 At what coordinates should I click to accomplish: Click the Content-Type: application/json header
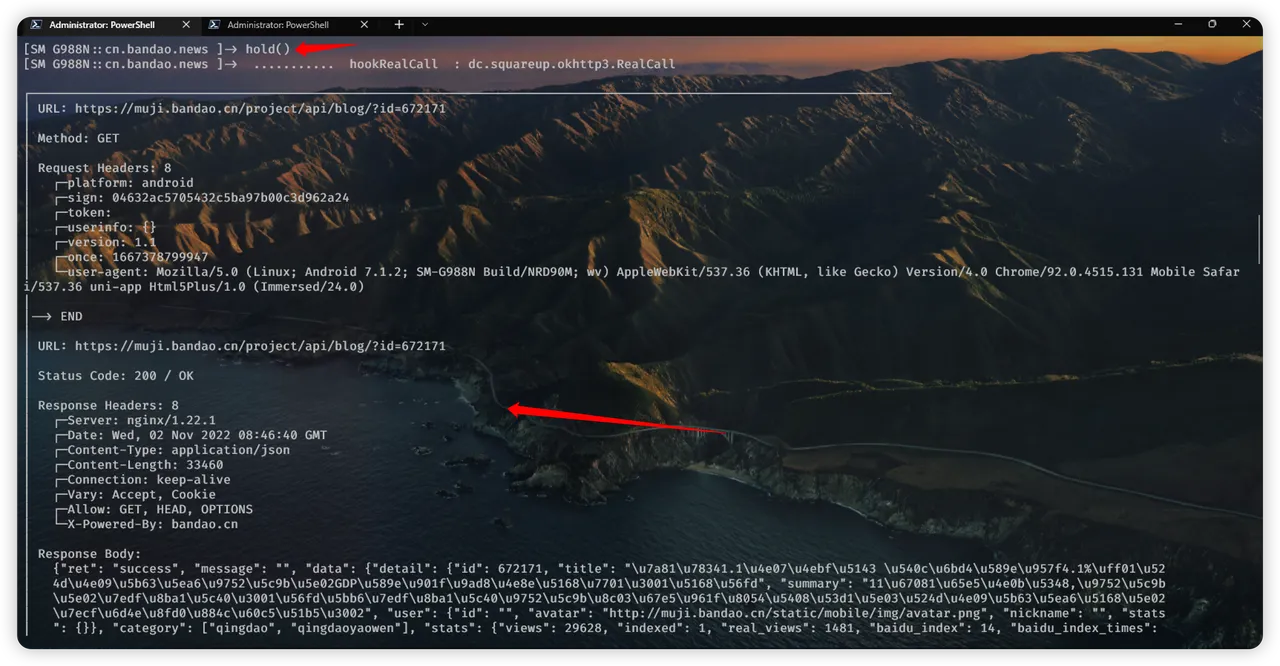[x=178, y=450]
